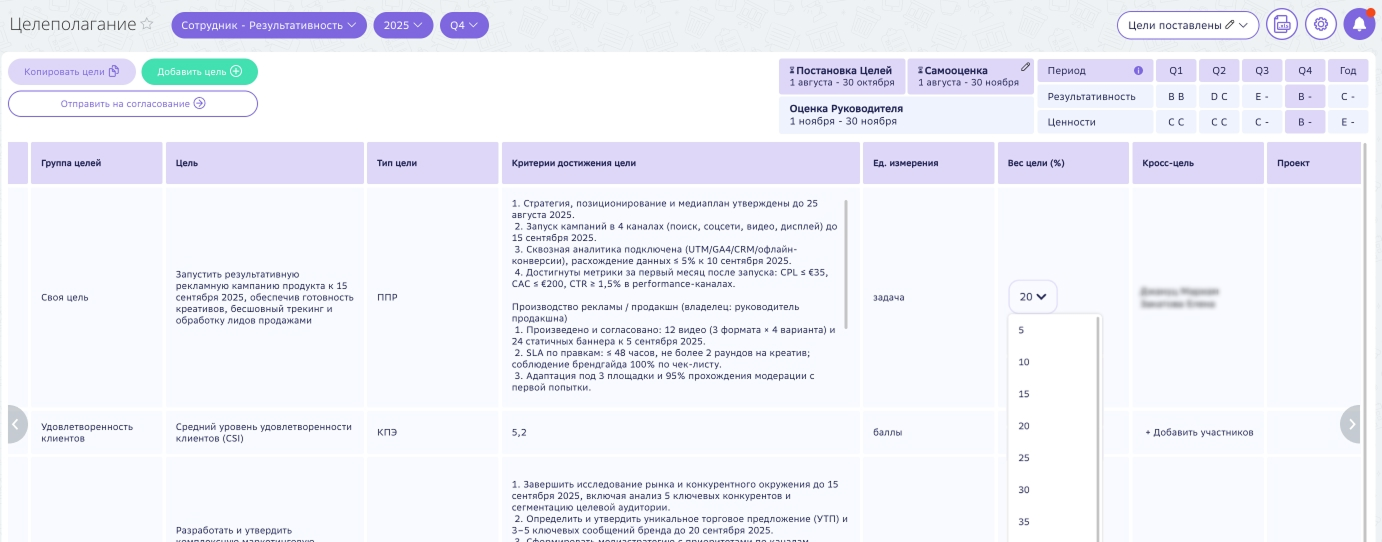Click the info icon next to Период

tap(1138, 71)
